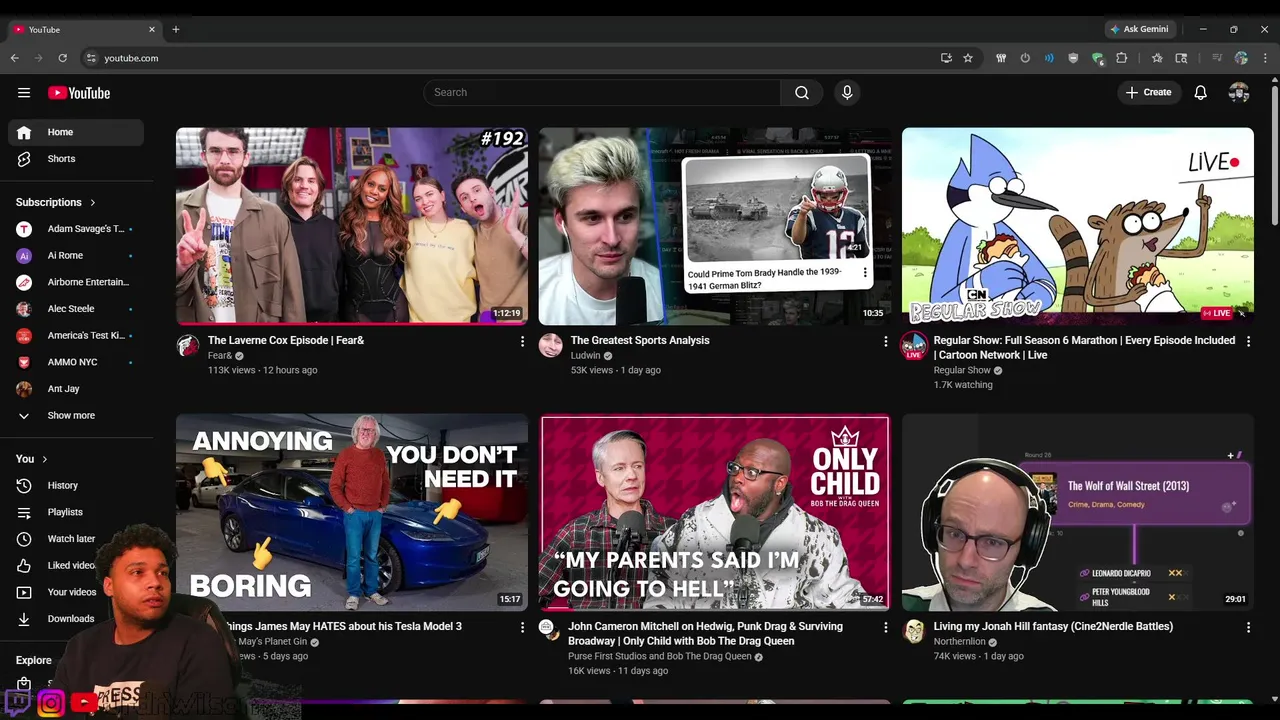Go to Home in the sidebar
This screenshot has width=1280, height=720.
click(76, 132)
